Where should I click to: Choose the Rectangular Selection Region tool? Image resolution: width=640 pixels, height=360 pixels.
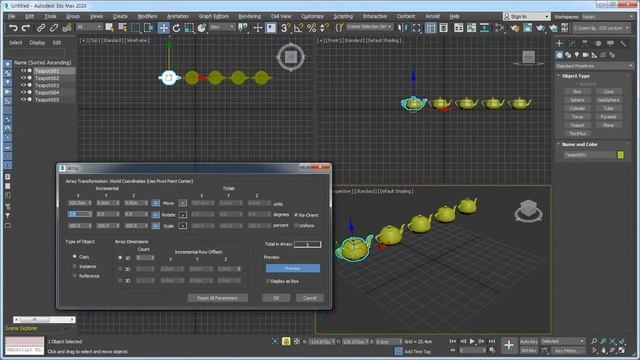click(x=136, y=28)
